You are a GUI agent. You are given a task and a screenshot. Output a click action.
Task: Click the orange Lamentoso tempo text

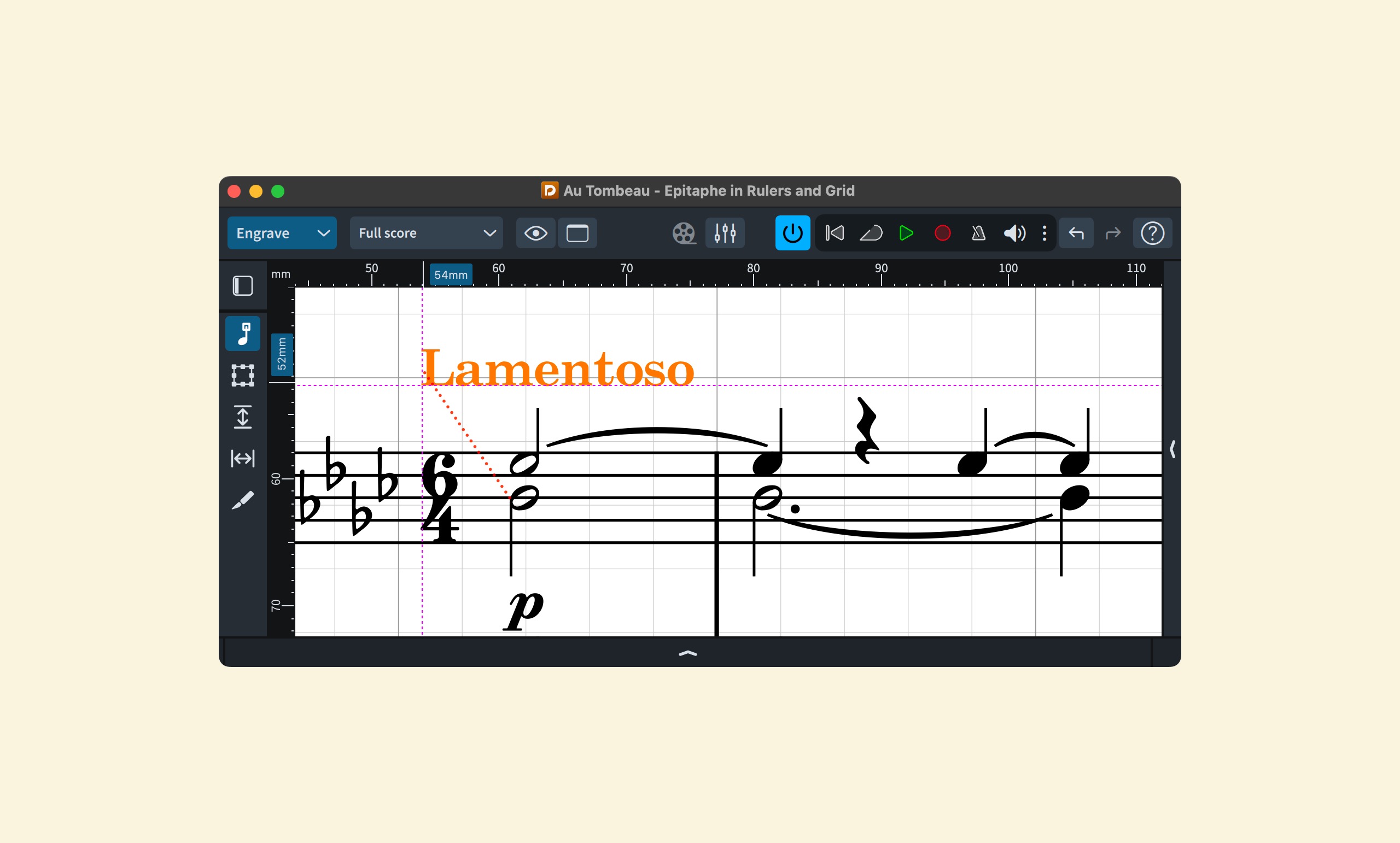tap(559, 368)
